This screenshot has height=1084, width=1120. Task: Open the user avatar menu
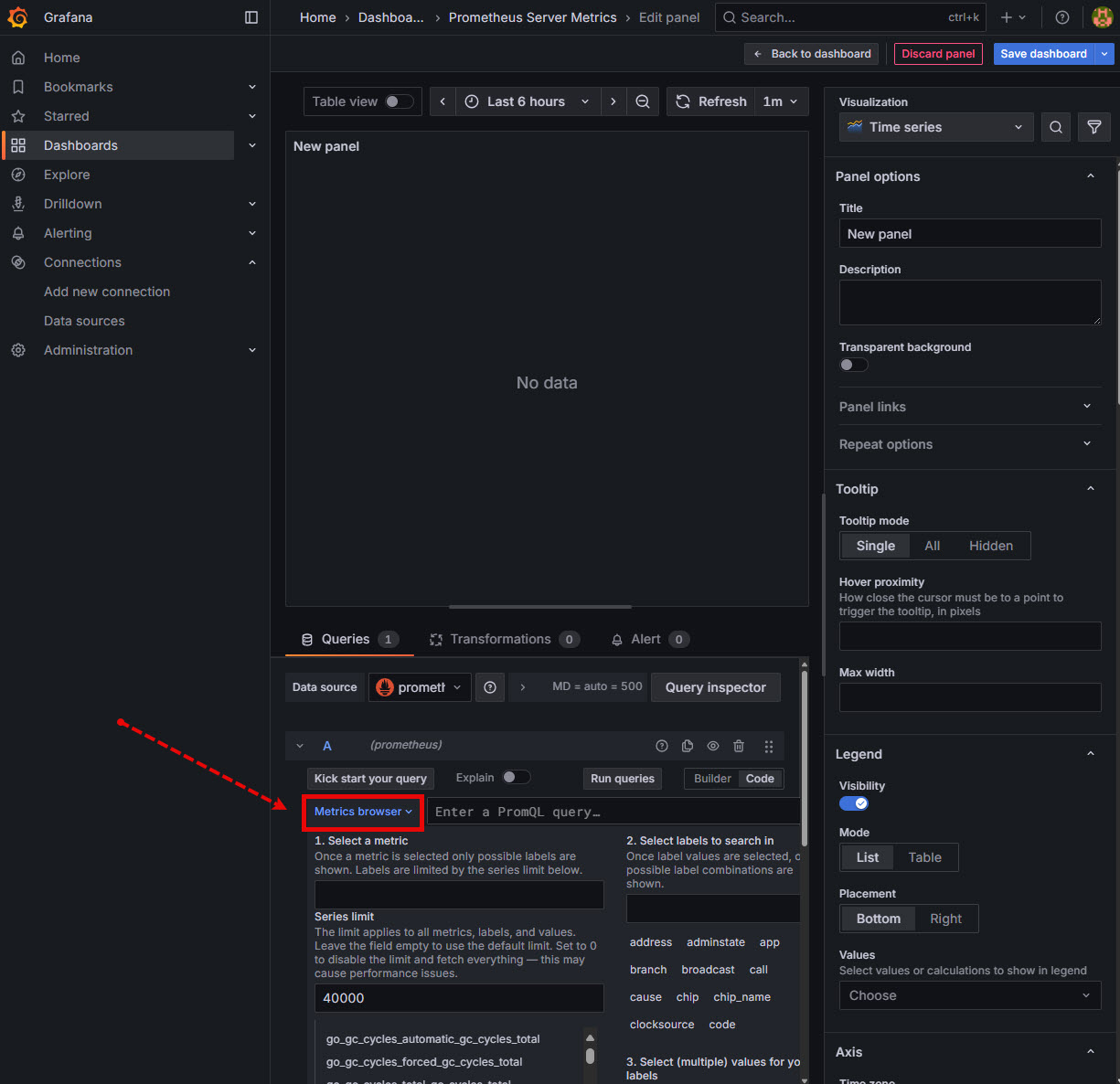pos(1103,17)
